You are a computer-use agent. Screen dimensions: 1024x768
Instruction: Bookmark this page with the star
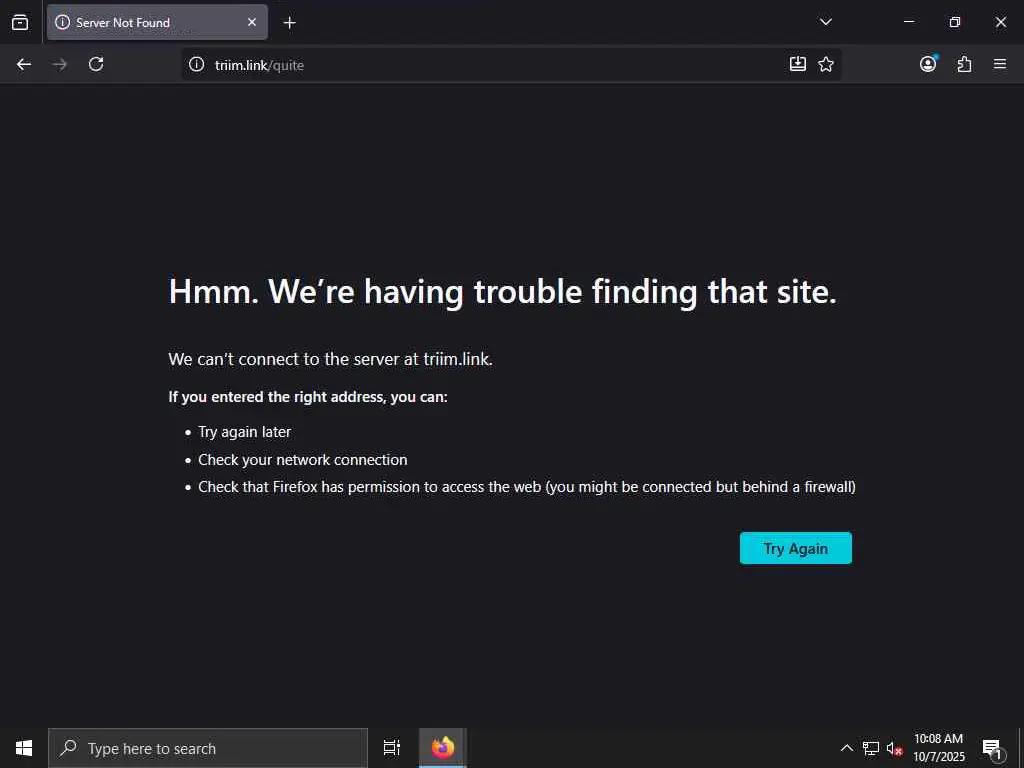coord(826,64)
